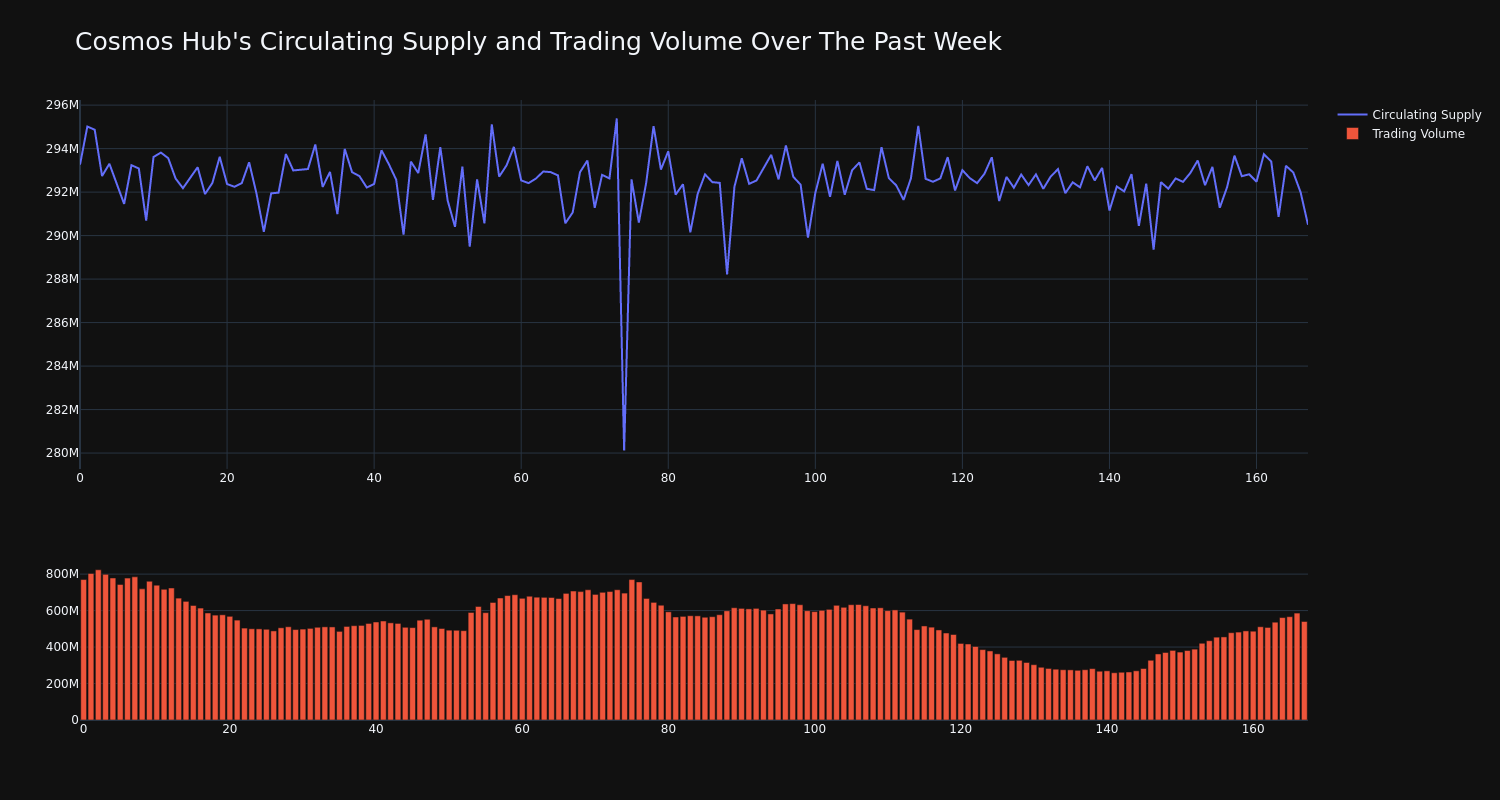Click the 100 tick under supply chart
The height and width of the screenshot is (800, 1500).
click(815, 478)
